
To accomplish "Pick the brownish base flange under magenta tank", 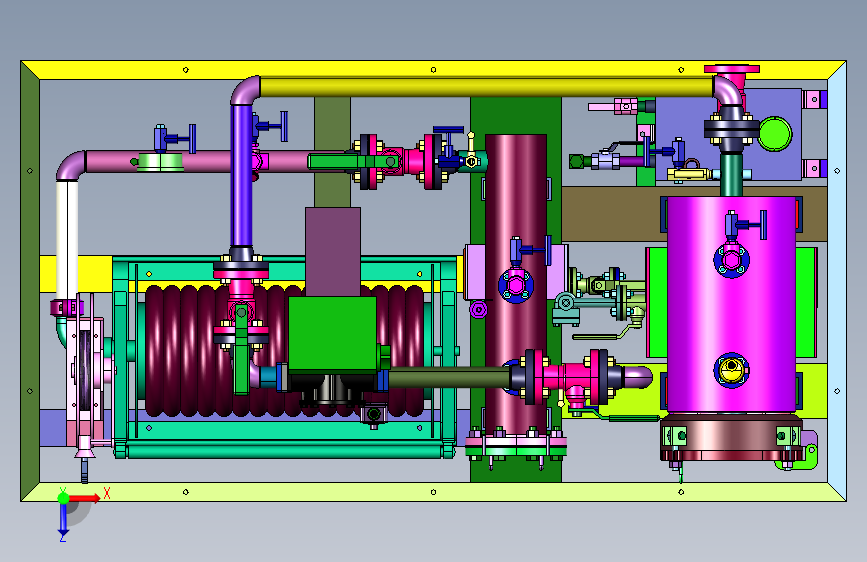I will coord(731,439).
